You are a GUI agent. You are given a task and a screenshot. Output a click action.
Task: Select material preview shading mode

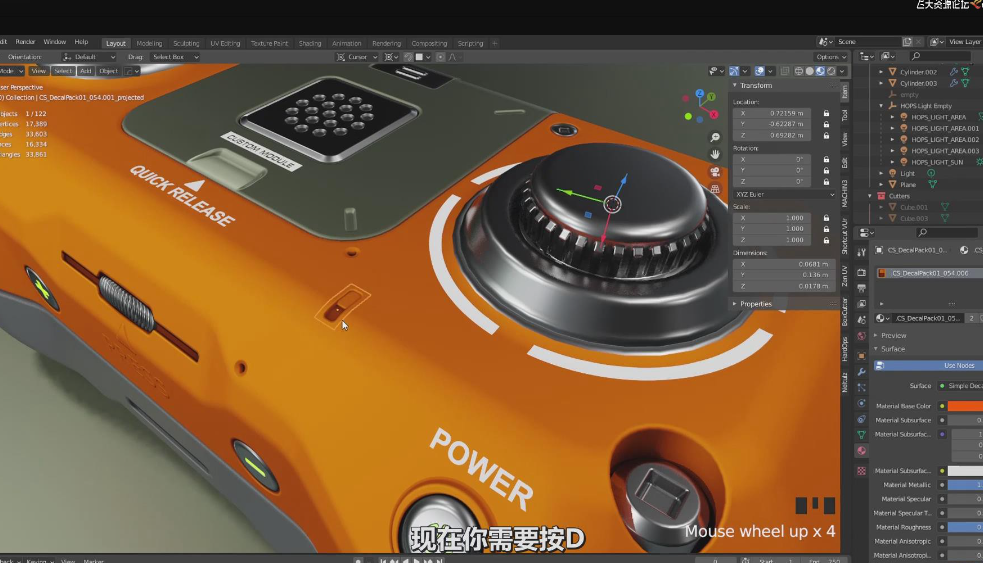[x=820, y=71]
